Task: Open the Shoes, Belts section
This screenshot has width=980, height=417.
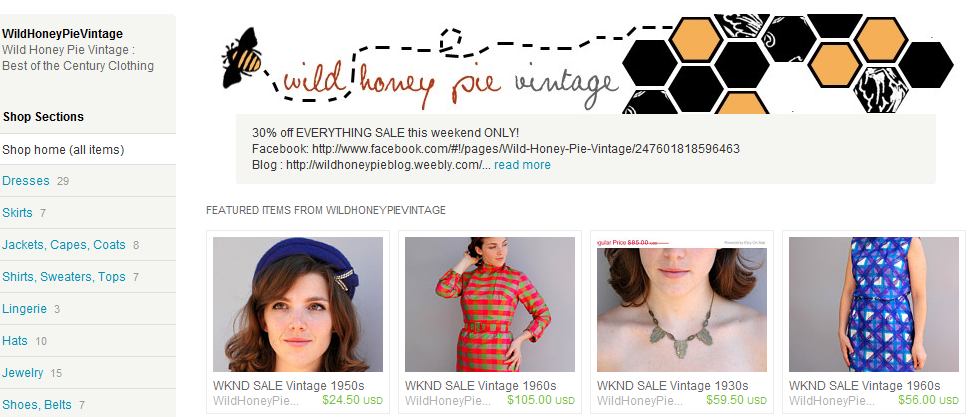Action: pyautogui.click(x=37, y=404)
